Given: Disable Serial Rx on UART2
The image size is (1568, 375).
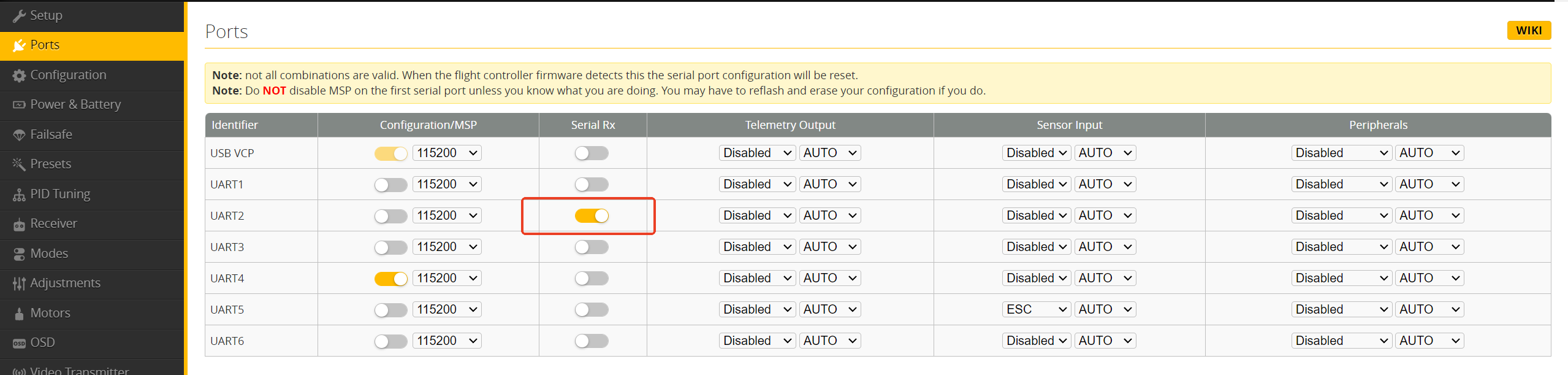Looking at the screenshot, I should (592, 215).
